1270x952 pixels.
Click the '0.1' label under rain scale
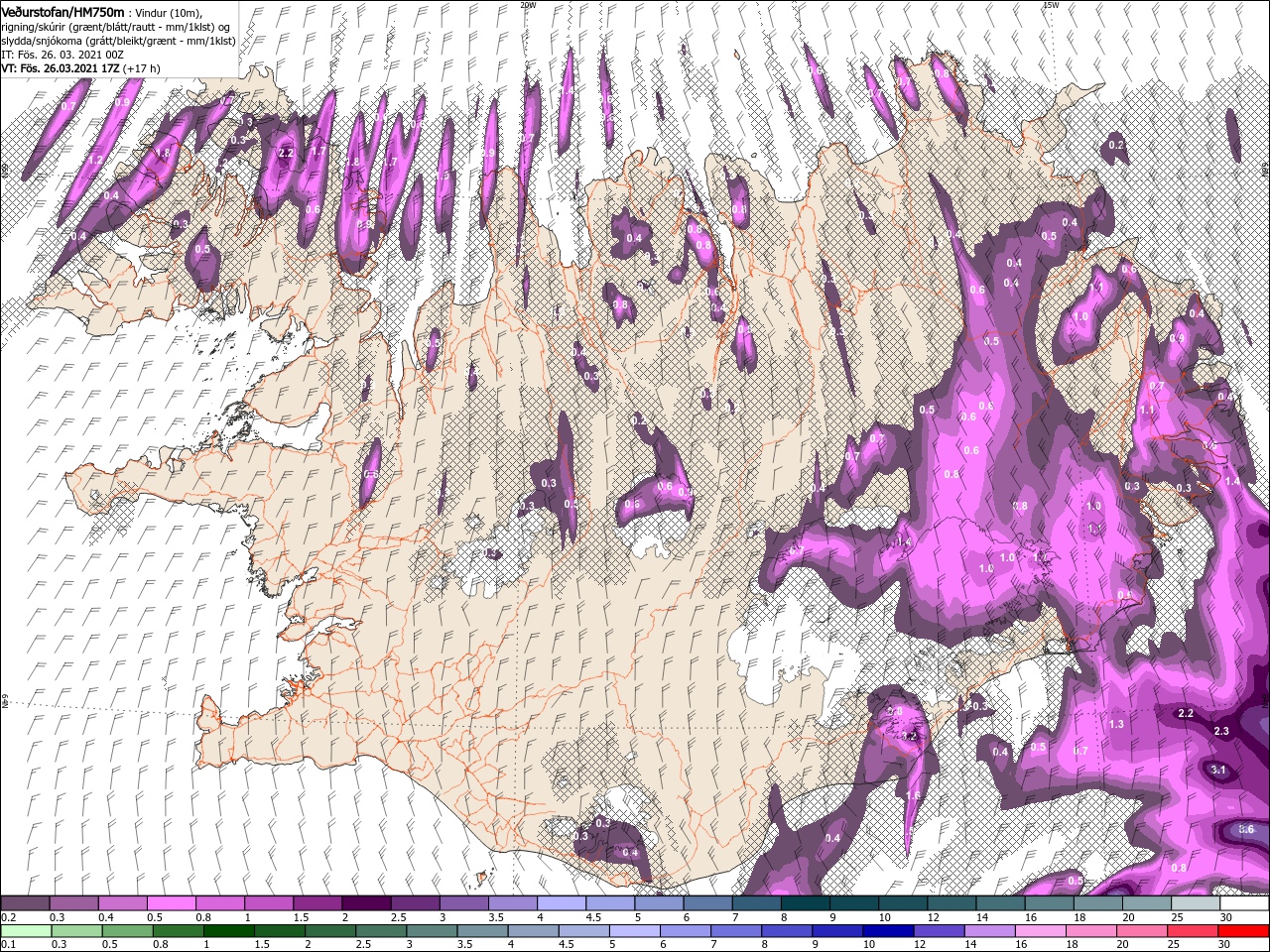click(7, 944)
